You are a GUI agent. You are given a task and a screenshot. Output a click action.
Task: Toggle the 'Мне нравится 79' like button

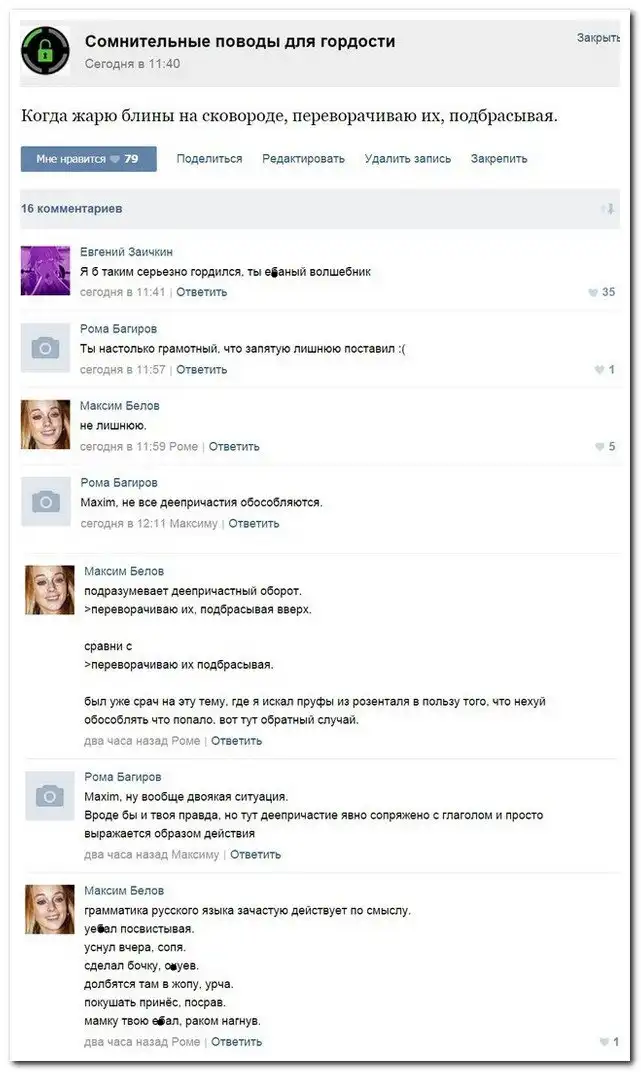point(88,159)
